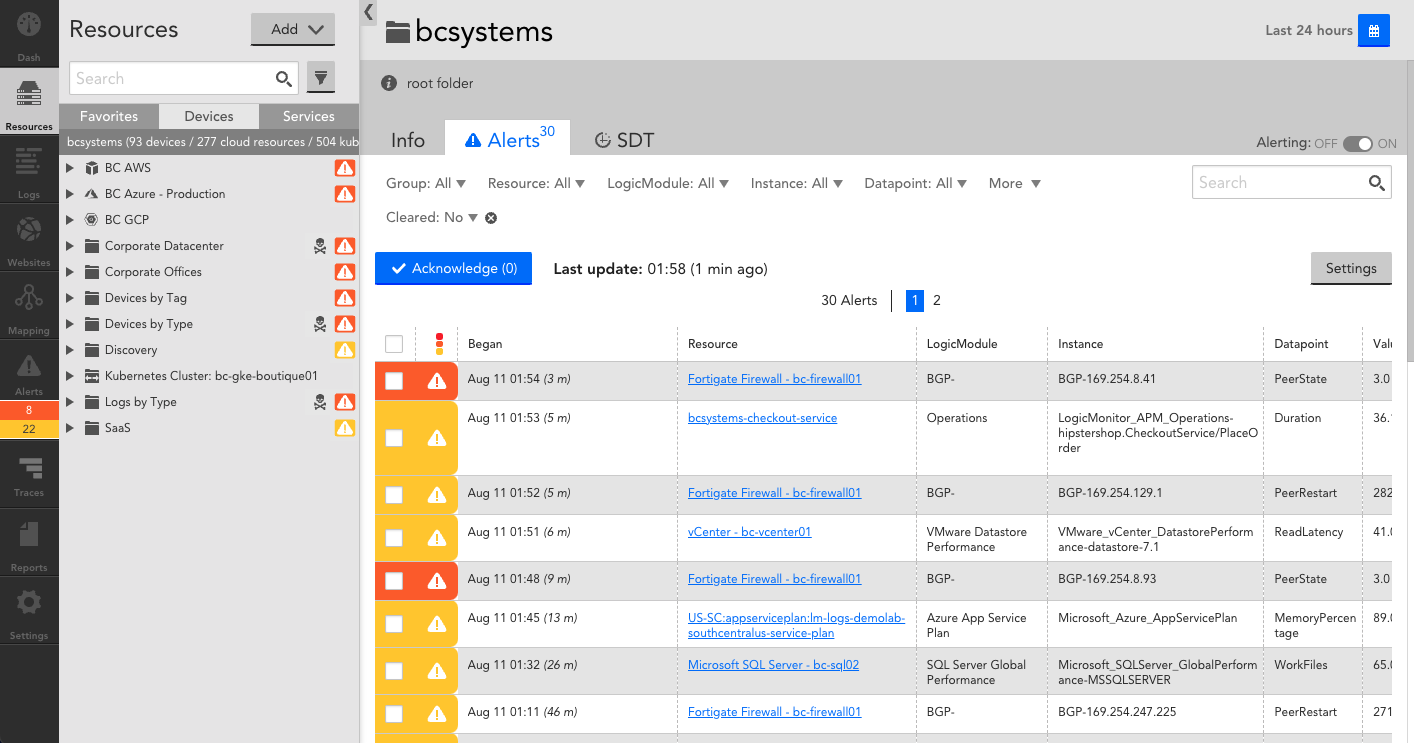Open the Resources navigation icon
Image resolution: width=1414 pixels, height=743 pixels.
[29, 94]
